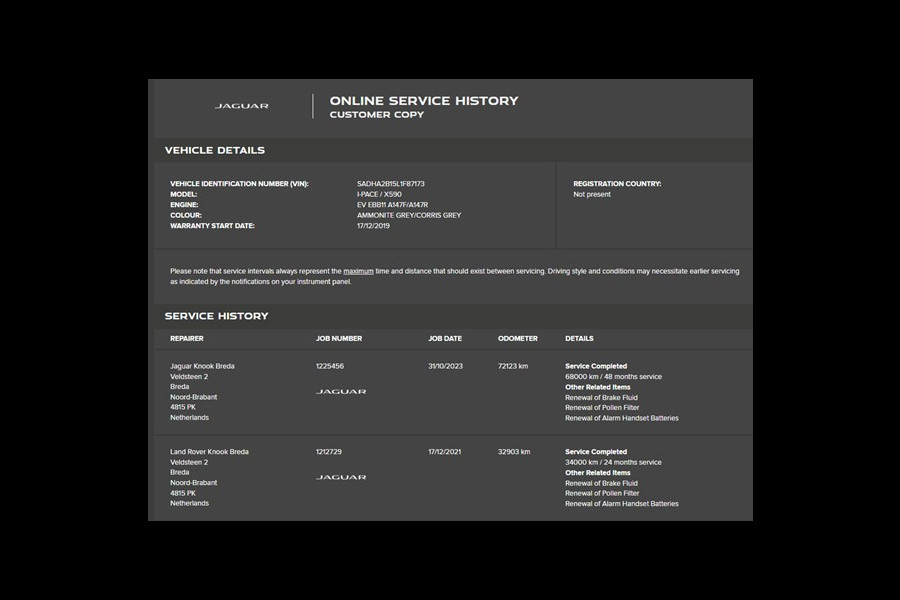Select job number 1225456
900x600 pixels.
330,366
